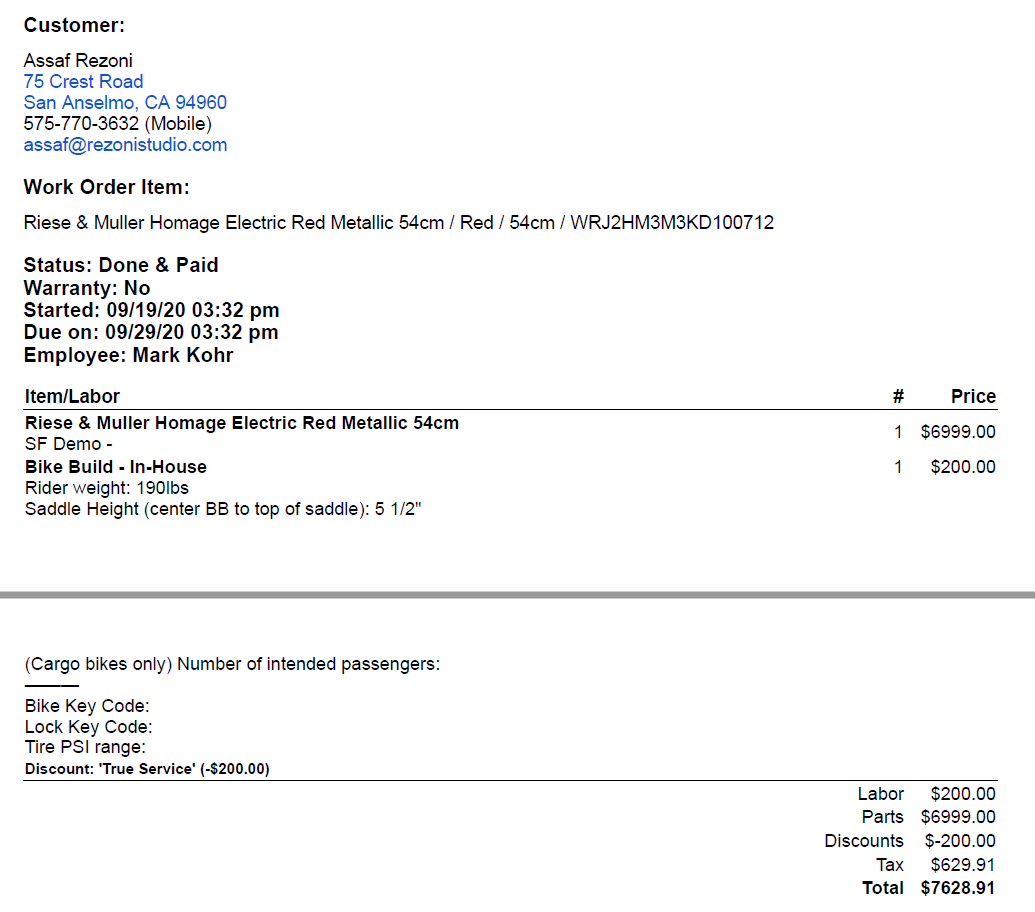Click the Total amount $7628.91

point(958,888)
